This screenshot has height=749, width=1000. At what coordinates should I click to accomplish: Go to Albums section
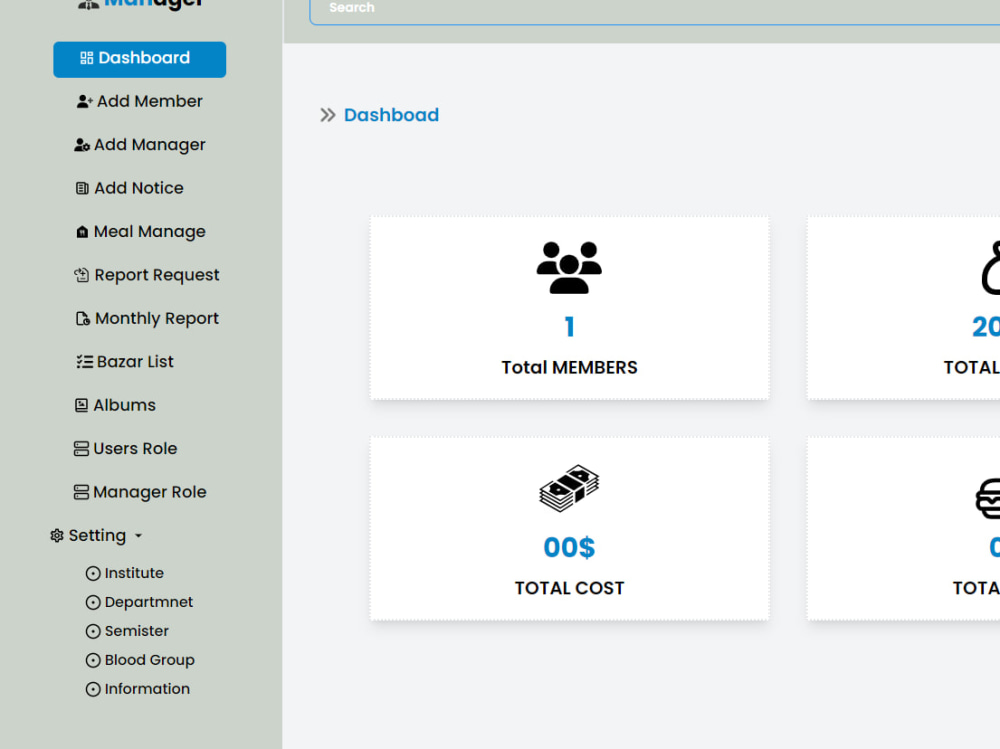pyautogui.click(x=115, y=405)
